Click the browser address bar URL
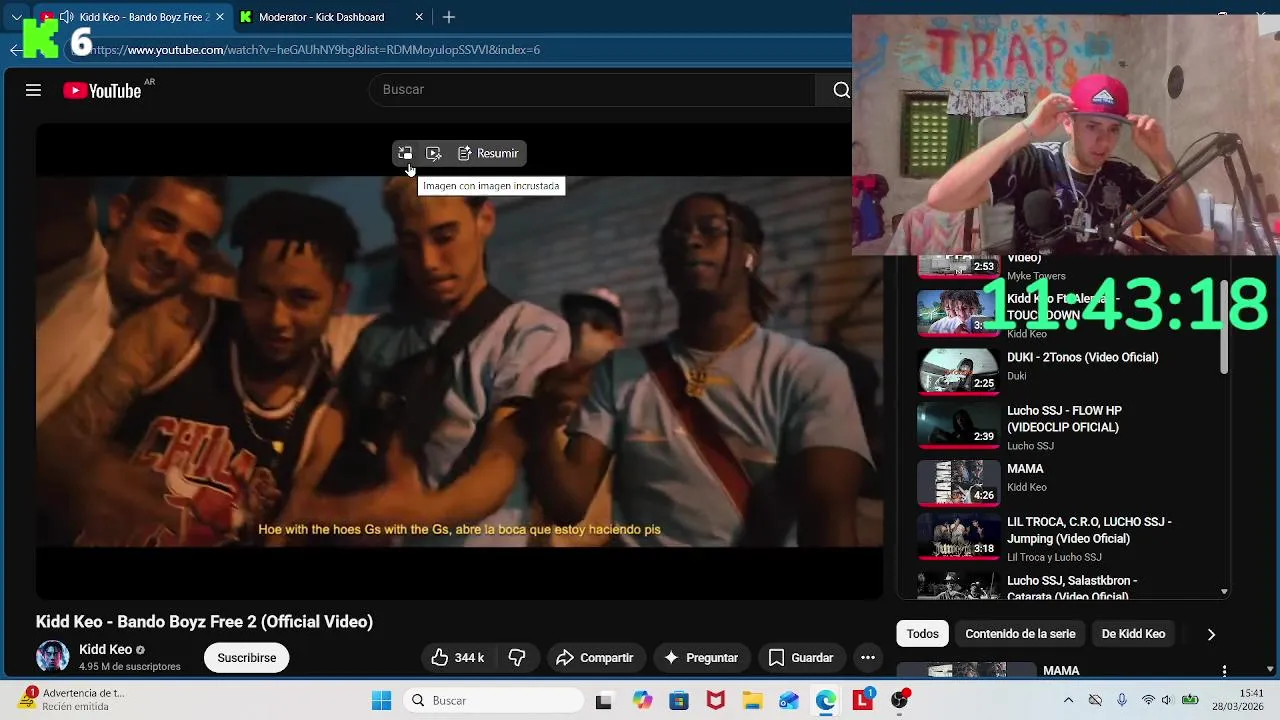The width and height of the screenshot is (1280, 720). pos(316,49)
